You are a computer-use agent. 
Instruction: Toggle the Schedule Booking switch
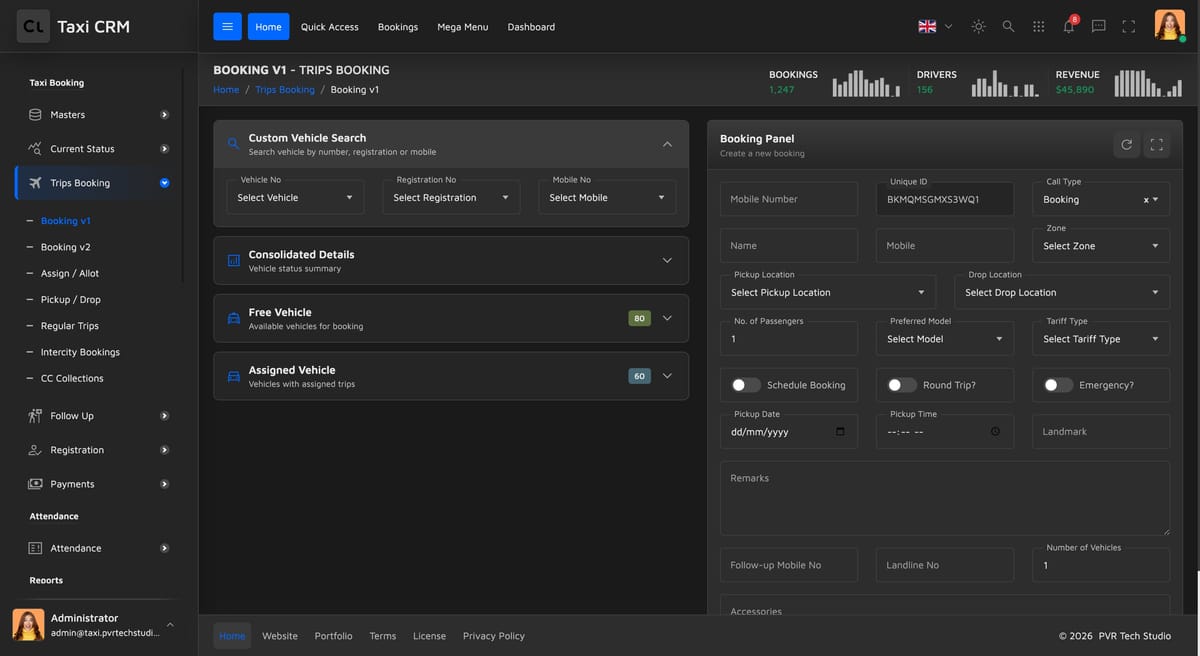point(746,385)
